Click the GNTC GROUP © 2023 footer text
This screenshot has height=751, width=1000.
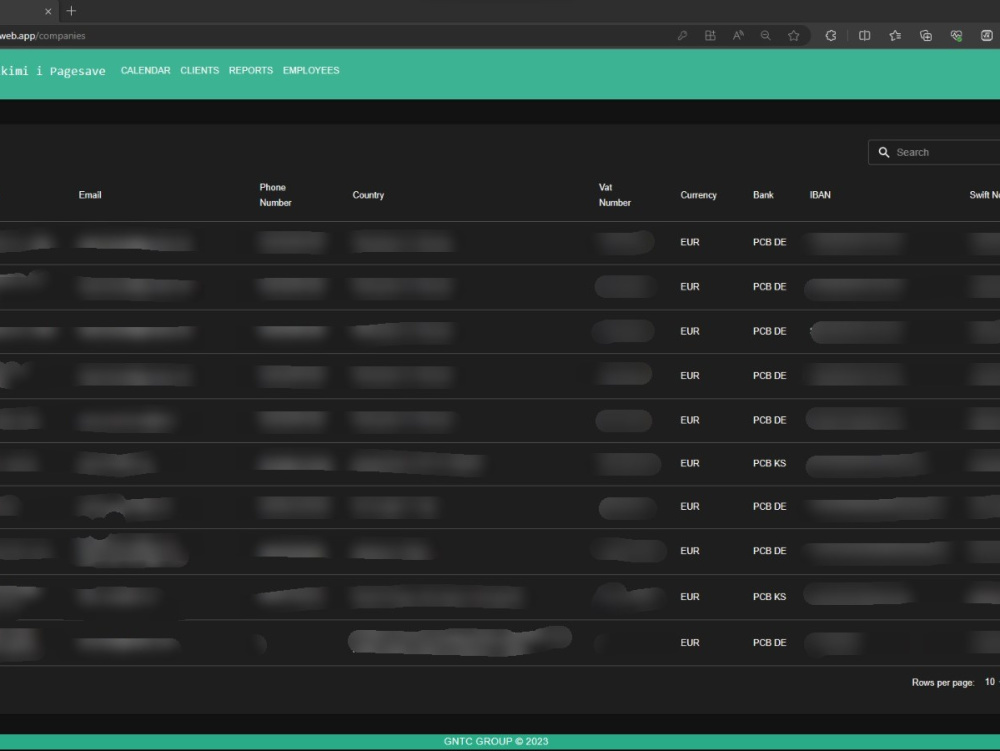(496, 741)
